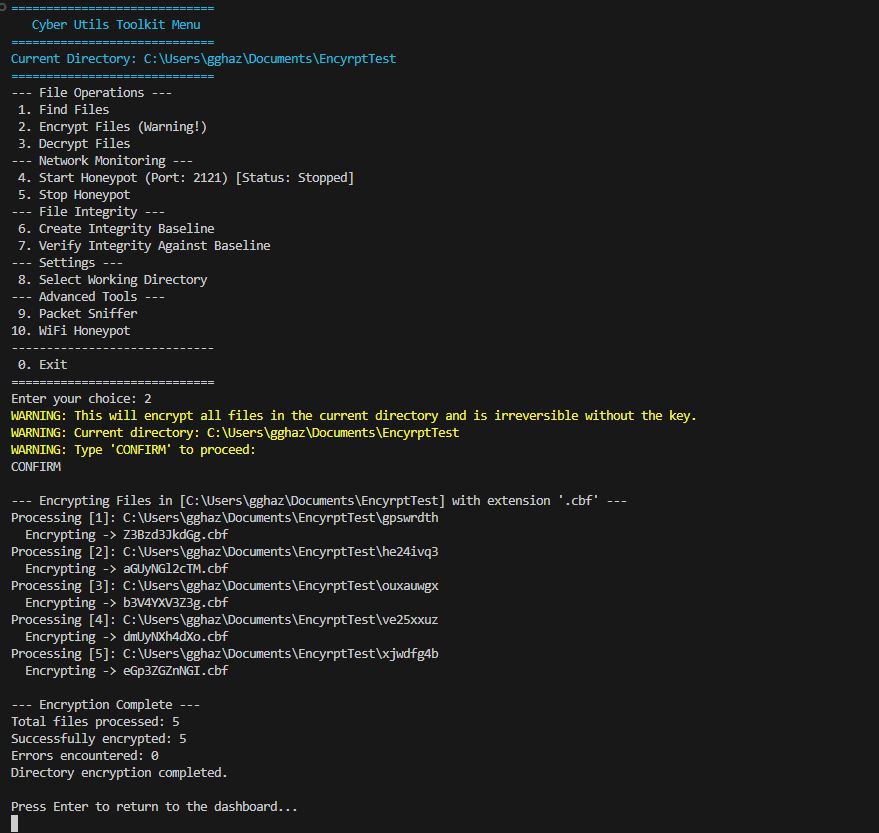Screen dimensions: 879x833
Task: Click '7. Verify Integrity Against Baseline' line
Action: (144, 246)
